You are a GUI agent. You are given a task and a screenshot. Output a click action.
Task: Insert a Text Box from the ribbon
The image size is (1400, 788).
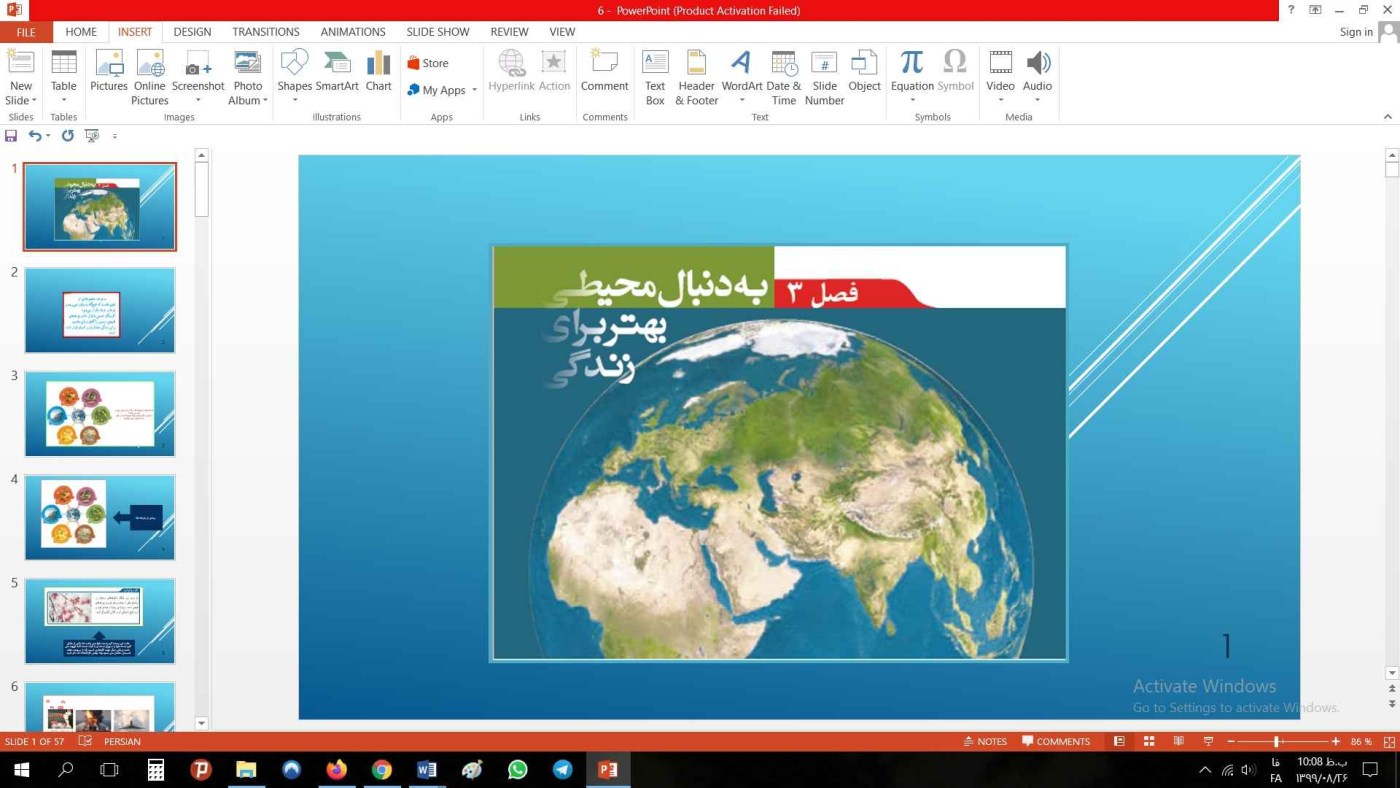[x=655, y=77]
